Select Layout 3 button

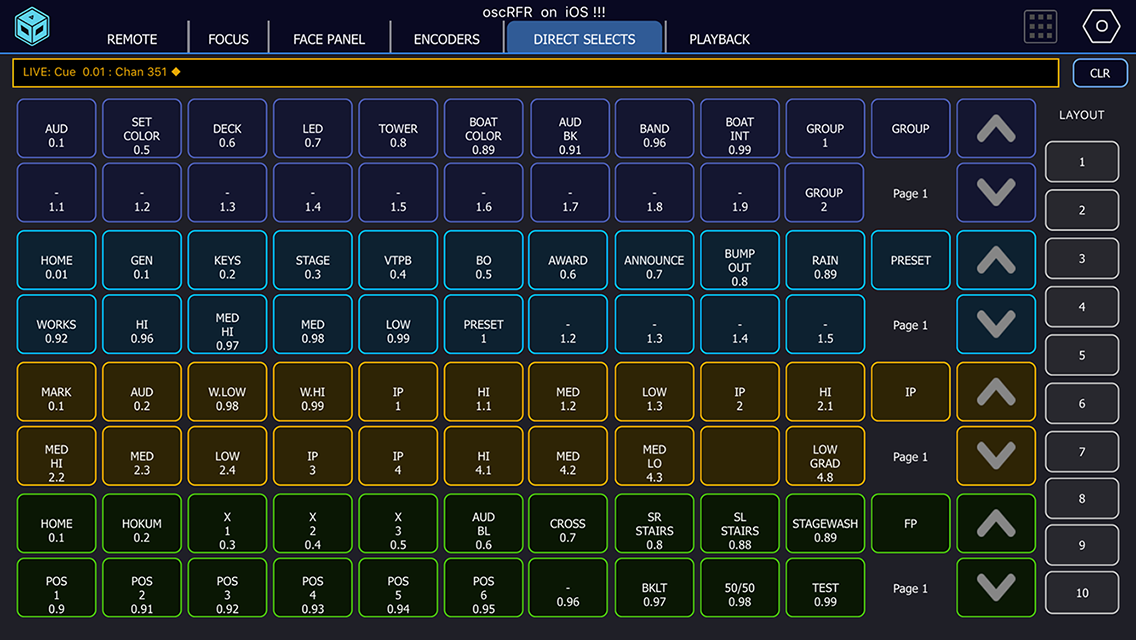tap(1082, 259)
